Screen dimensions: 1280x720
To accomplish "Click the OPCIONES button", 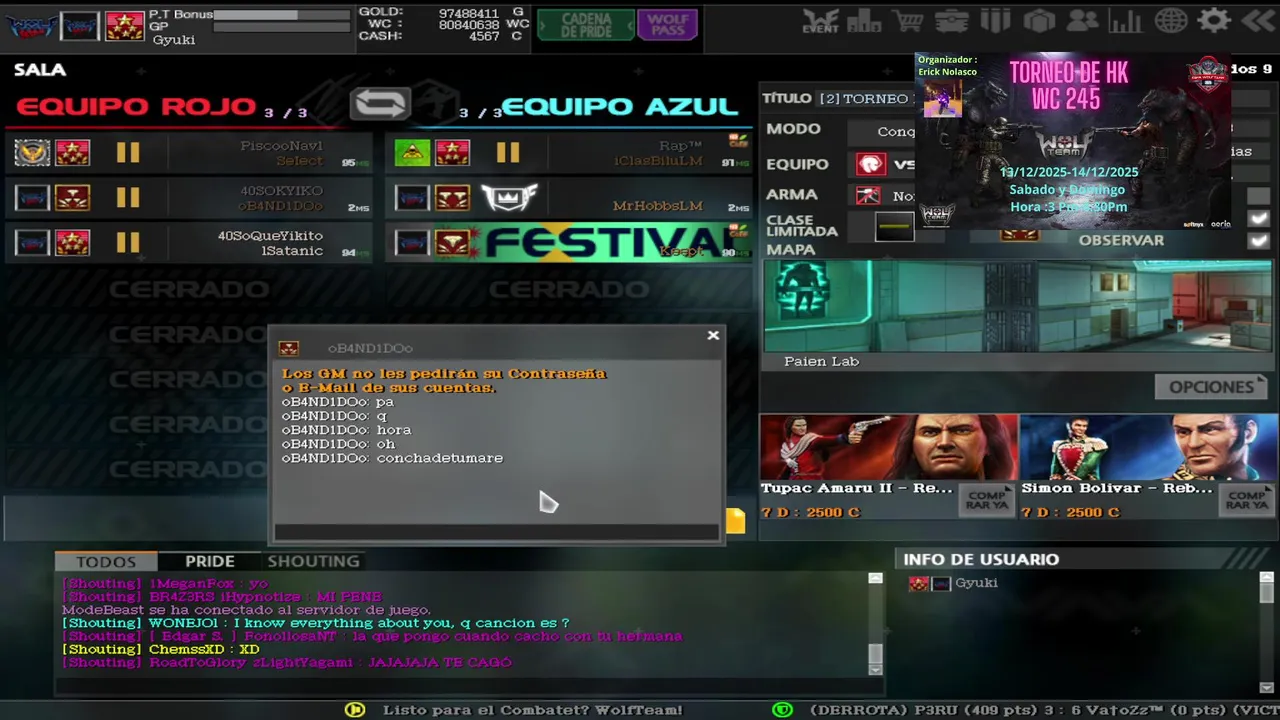I will 1211,387.
